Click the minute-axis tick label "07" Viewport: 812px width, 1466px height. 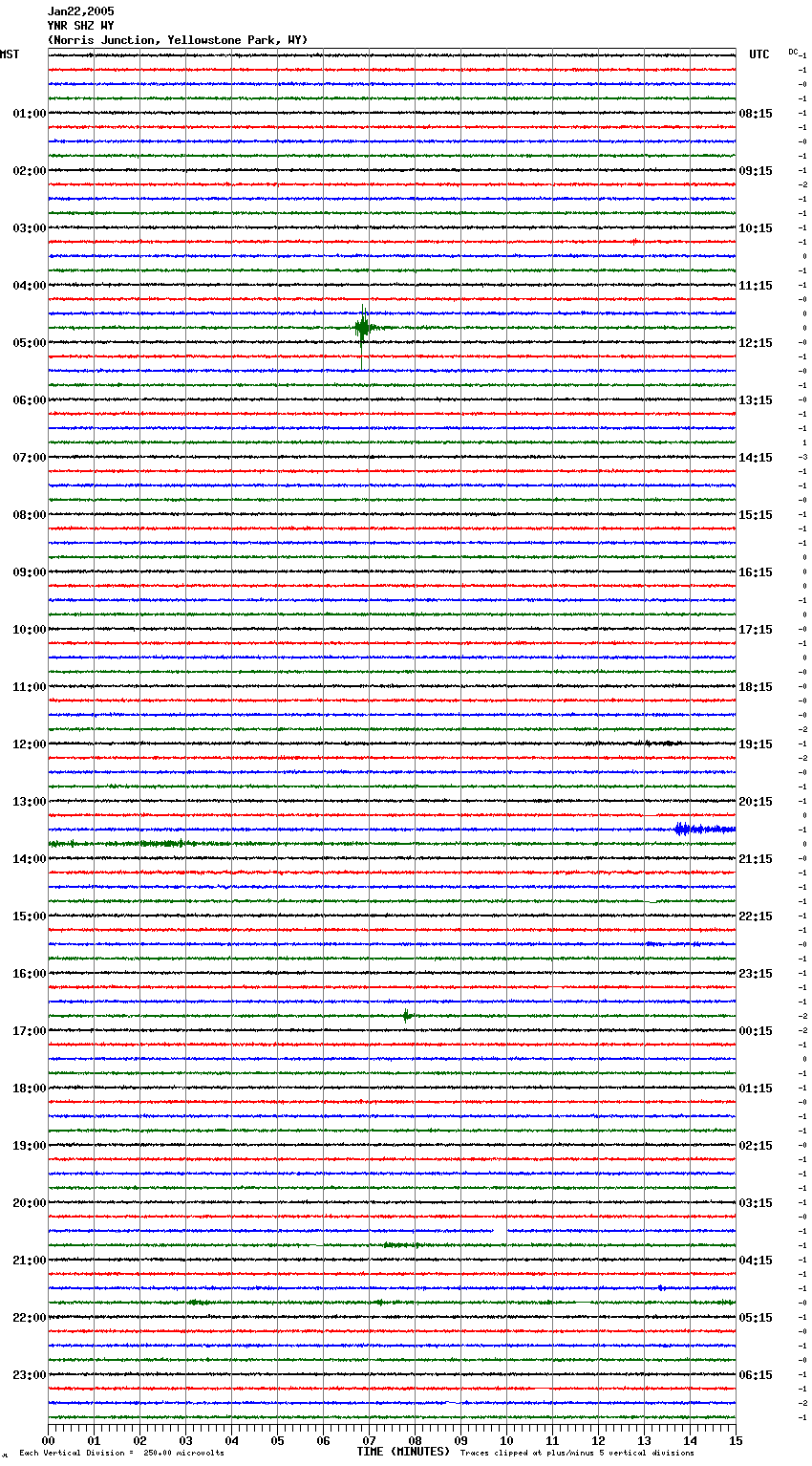click(x=369, y=1440)
